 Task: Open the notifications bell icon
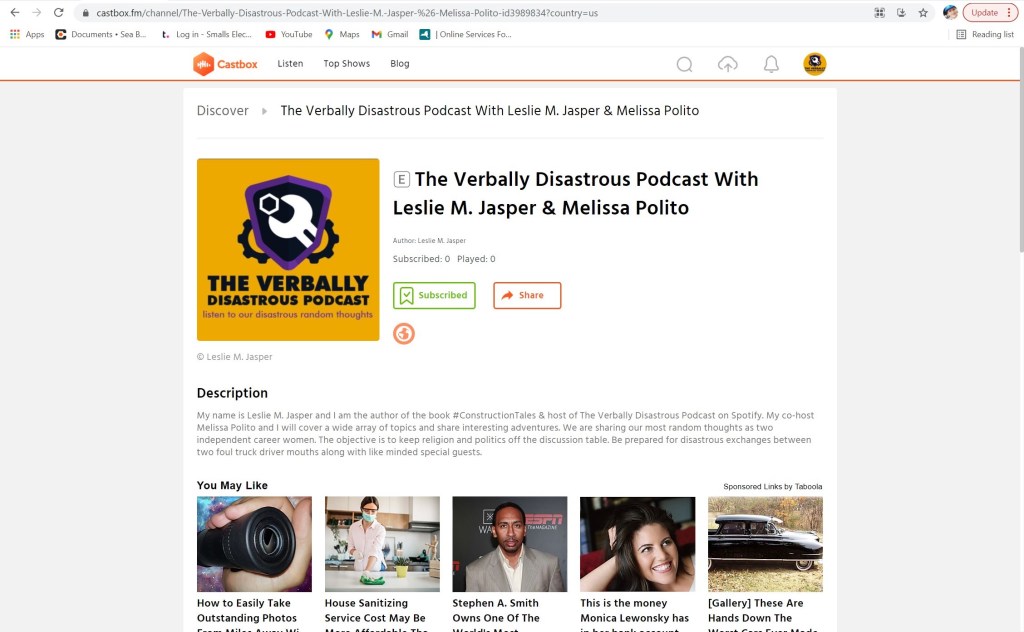771,64
